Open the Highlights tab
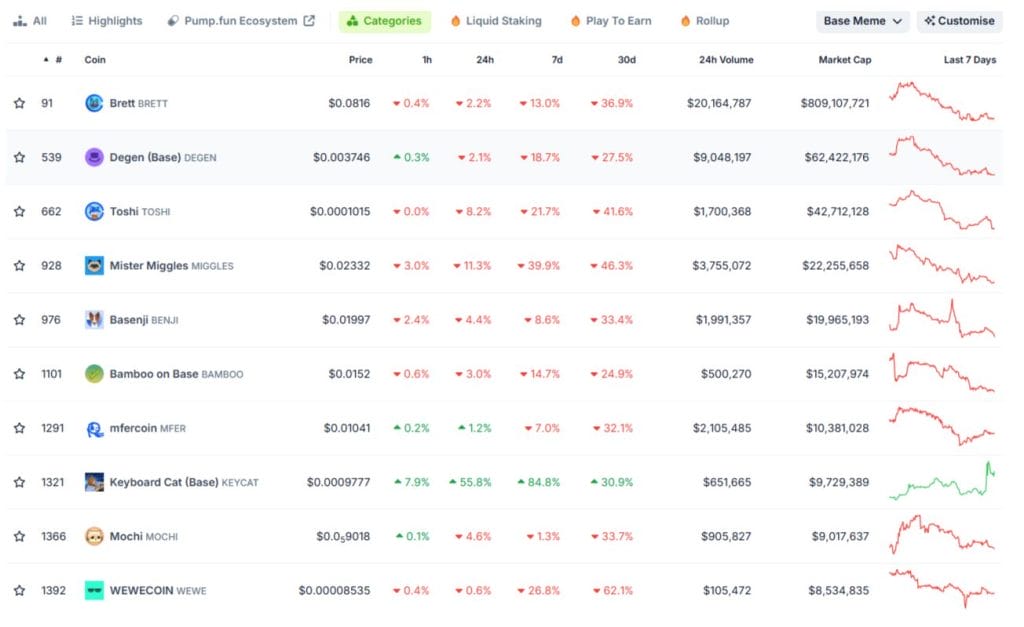The image size is (1024, 627). coord(107,21)
